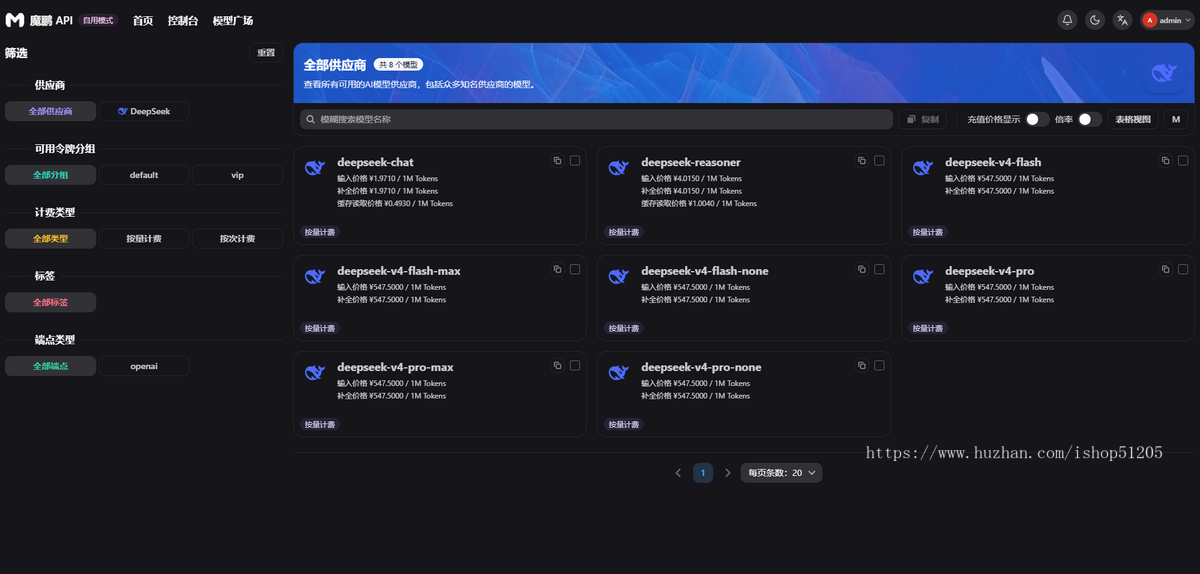Copy deepseek-reasoner model name icon

862,161
